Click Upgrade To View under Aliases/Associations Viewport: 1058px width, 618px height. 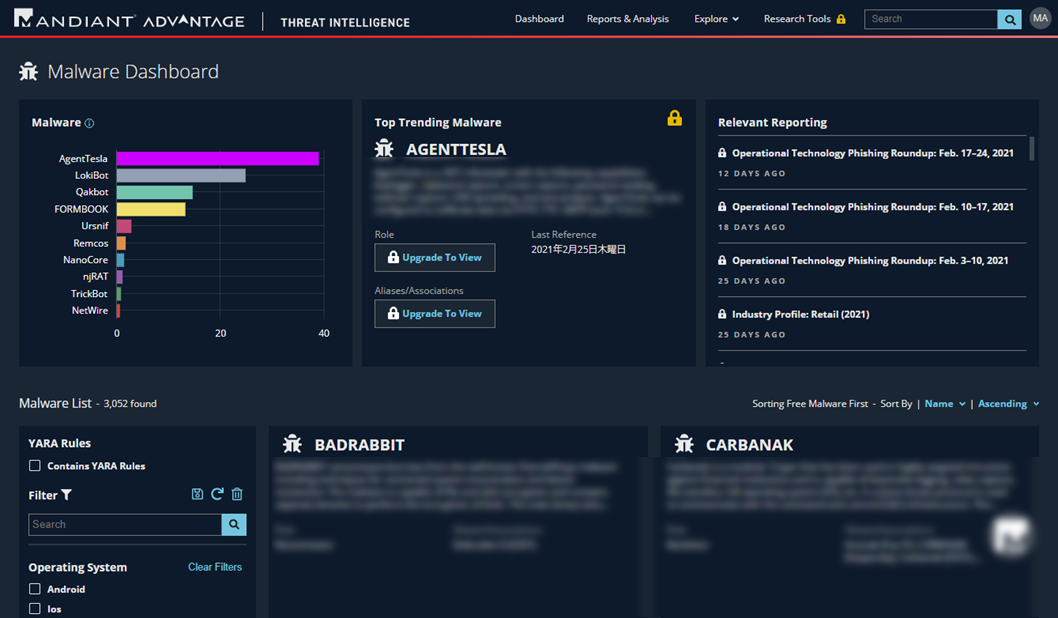tap(435, 314)
